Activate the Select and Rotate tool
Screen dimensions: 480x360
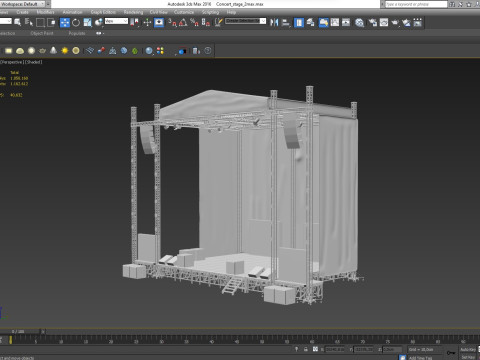76,22
